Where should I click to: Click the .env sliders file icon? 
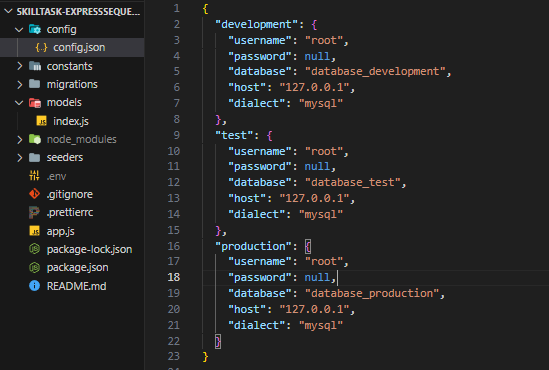[x=34, y=175]
